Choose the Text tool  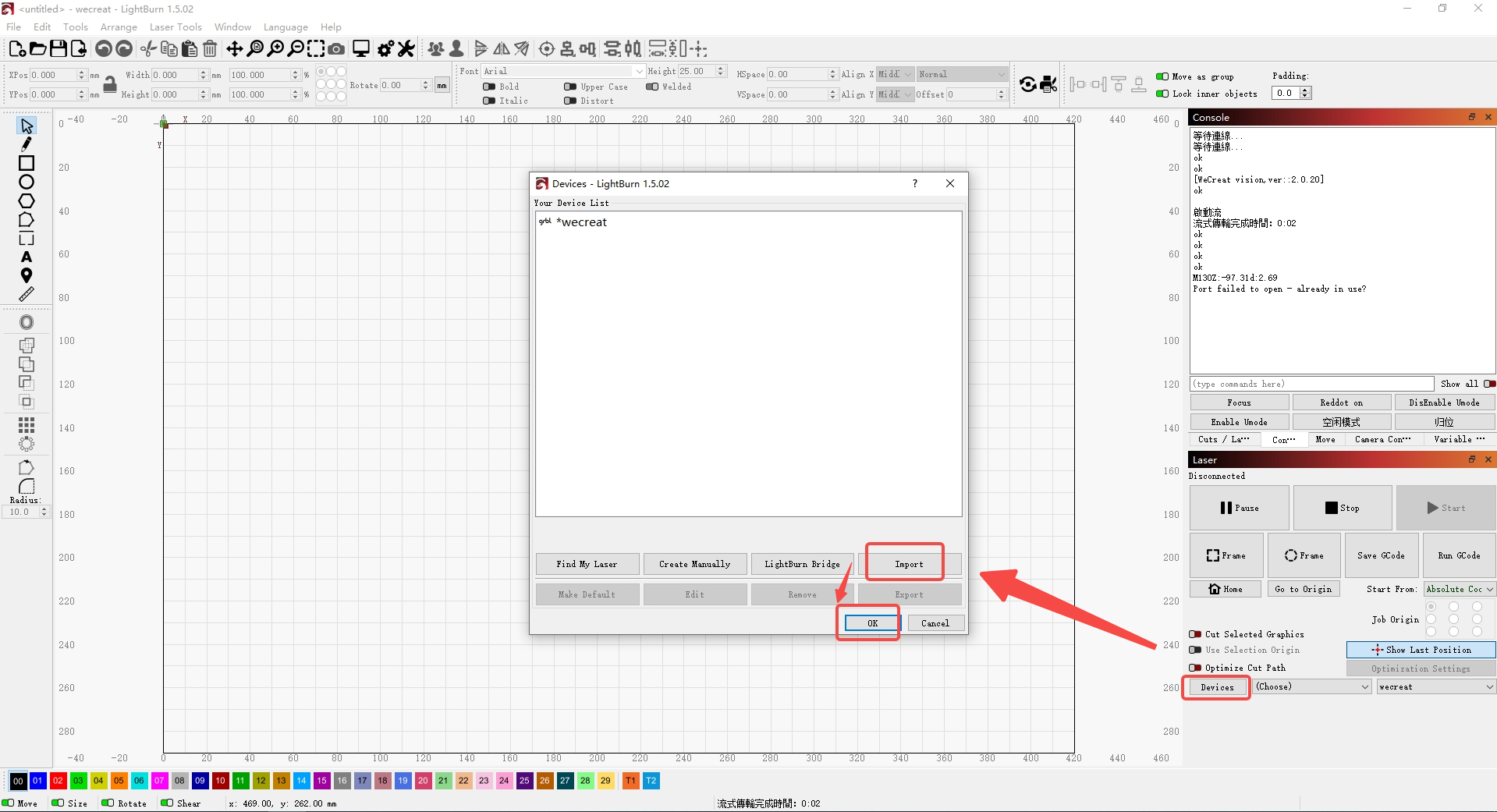[x=27, y=257]
